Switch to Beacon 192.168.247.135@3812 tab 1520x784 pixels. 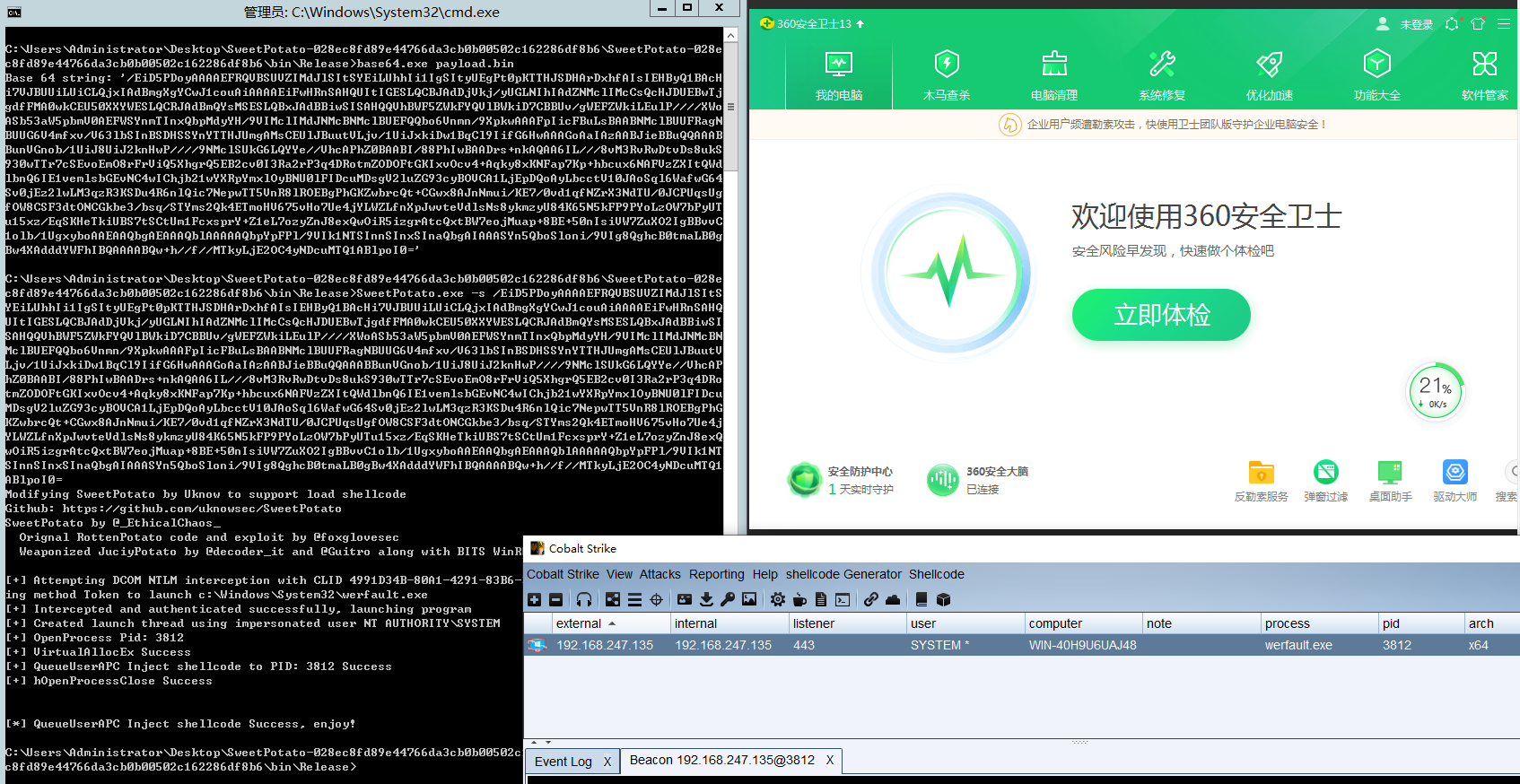coord(722,761)
